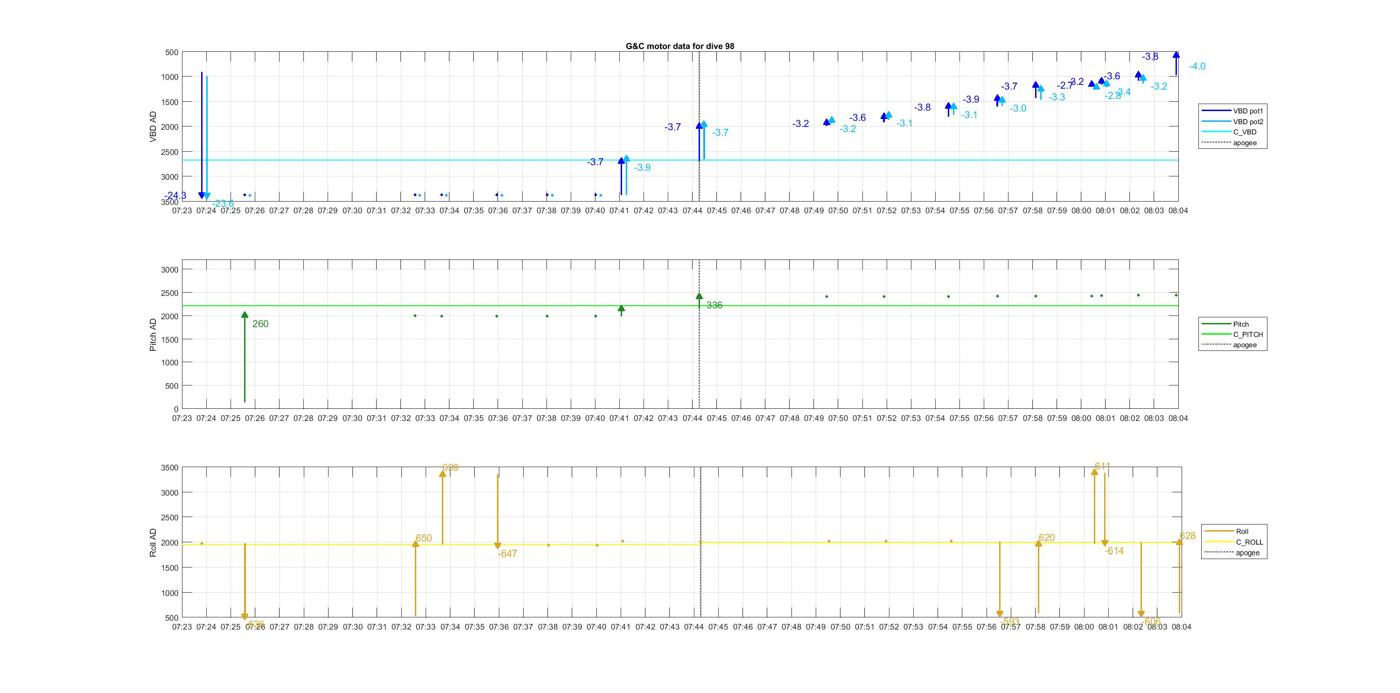Viewport: 1400px width, 693px height.
Task: Click 'apogee' in the Roll plot legend
Action: (x=1247, y=552)
